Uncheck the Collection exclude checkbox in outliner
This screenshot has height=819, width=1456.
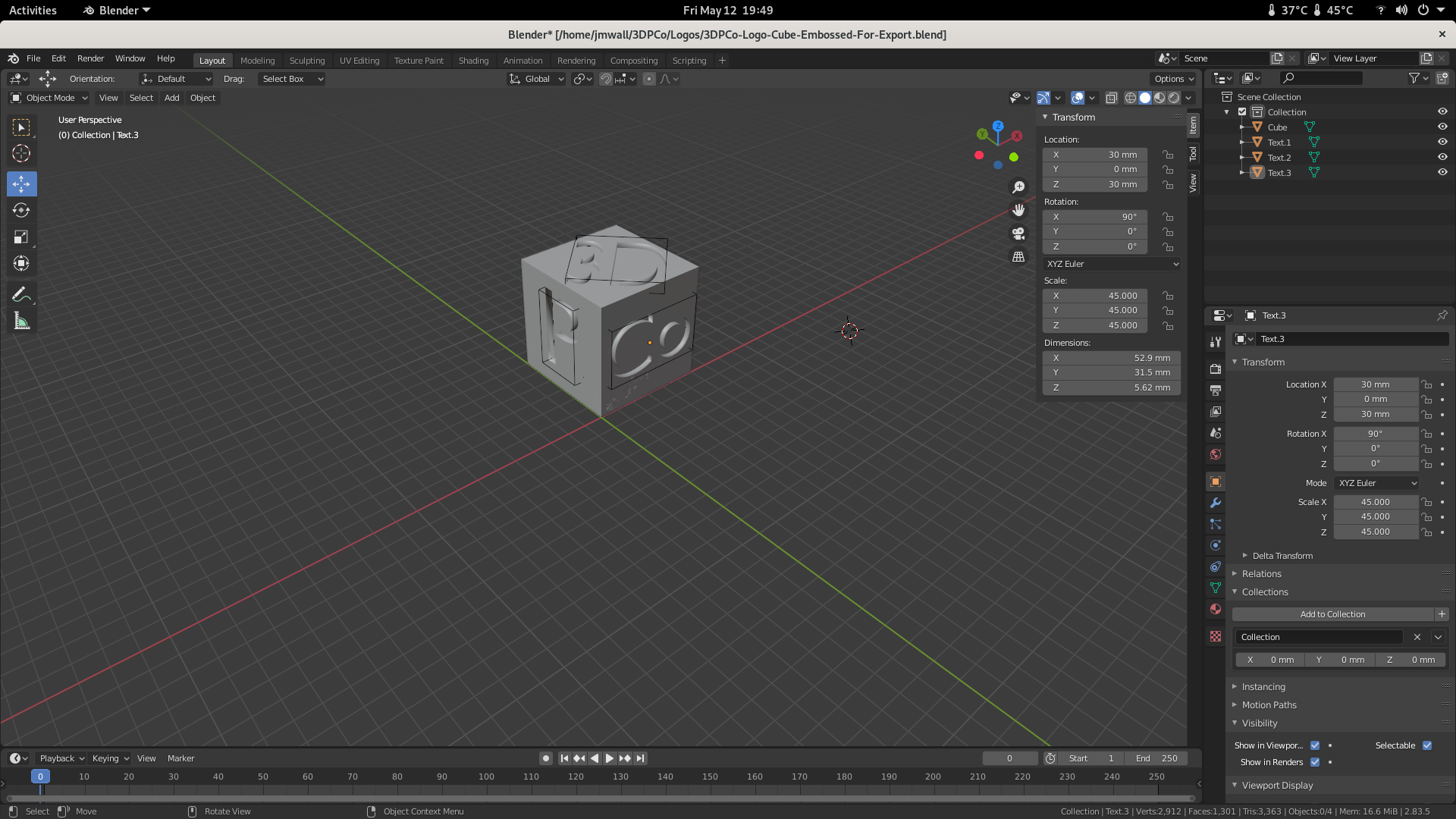1242,111
